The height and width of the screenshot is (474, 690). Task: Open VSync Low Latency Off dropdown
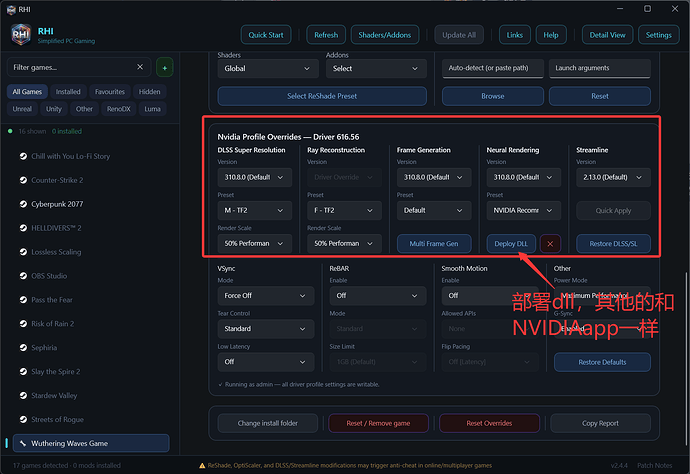266,362
